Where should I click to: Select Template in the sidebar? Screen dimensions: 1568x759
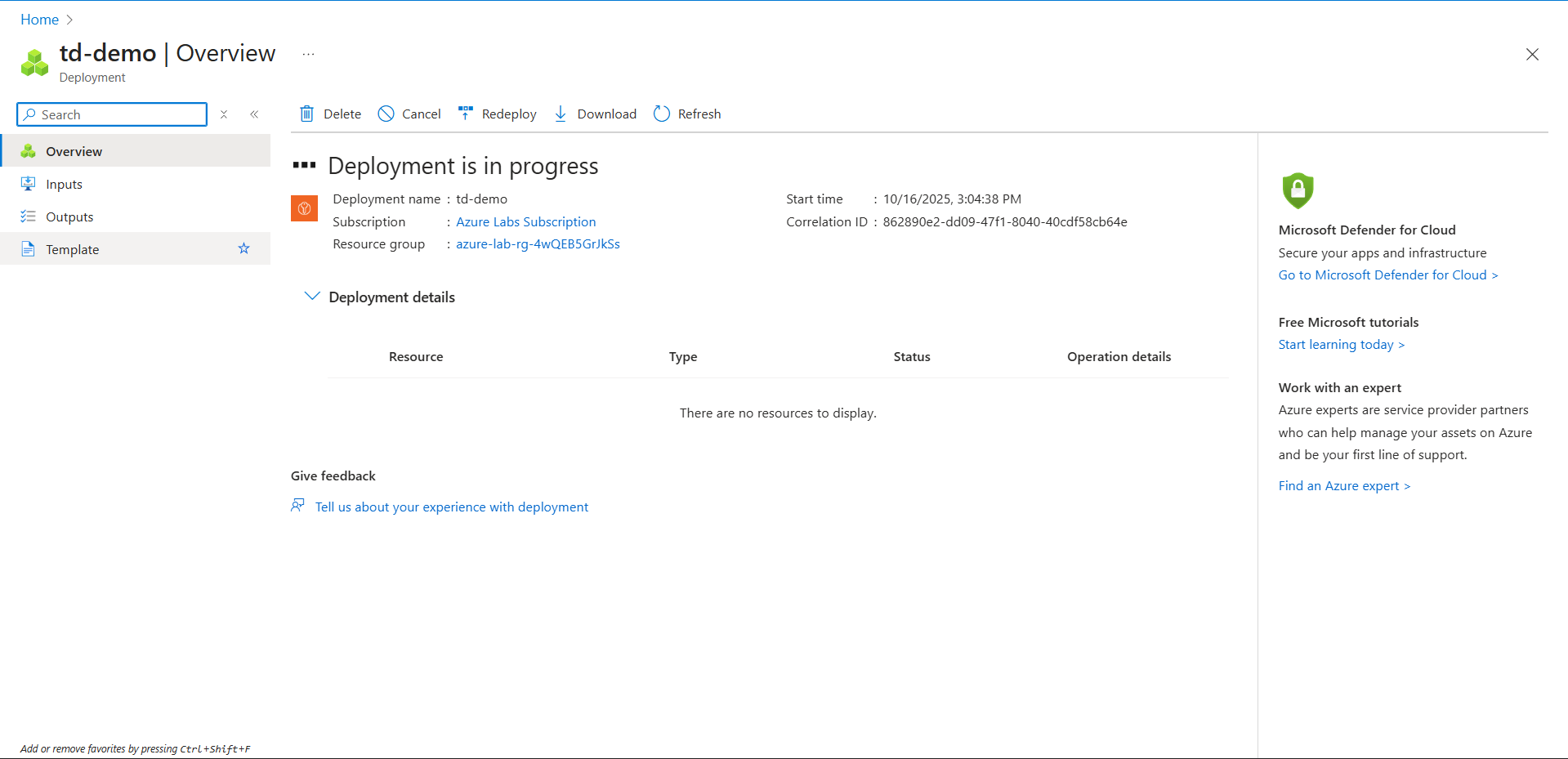(72, 249)
